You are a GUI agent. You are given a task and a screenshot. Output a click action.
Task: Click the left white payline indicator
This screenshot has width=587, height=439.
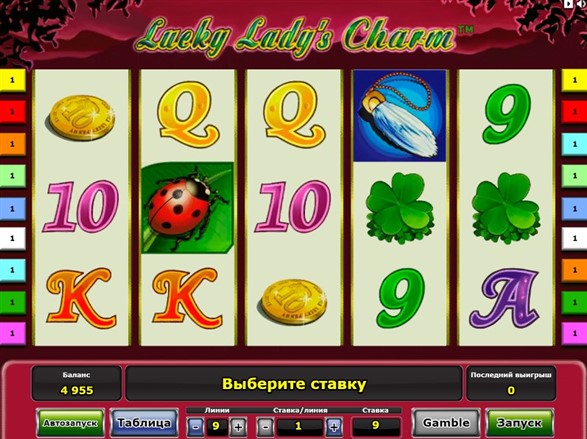[x=12, y=238]
